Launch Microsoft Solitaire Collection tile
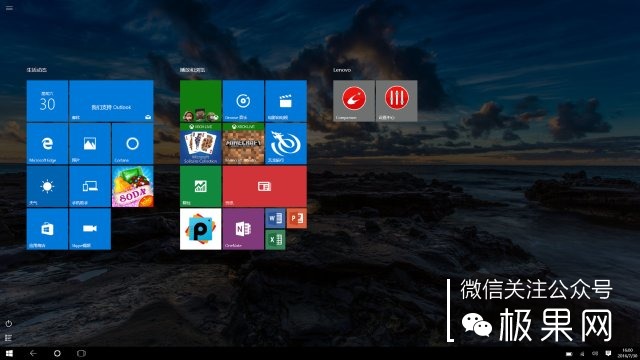 coord(200,144)
